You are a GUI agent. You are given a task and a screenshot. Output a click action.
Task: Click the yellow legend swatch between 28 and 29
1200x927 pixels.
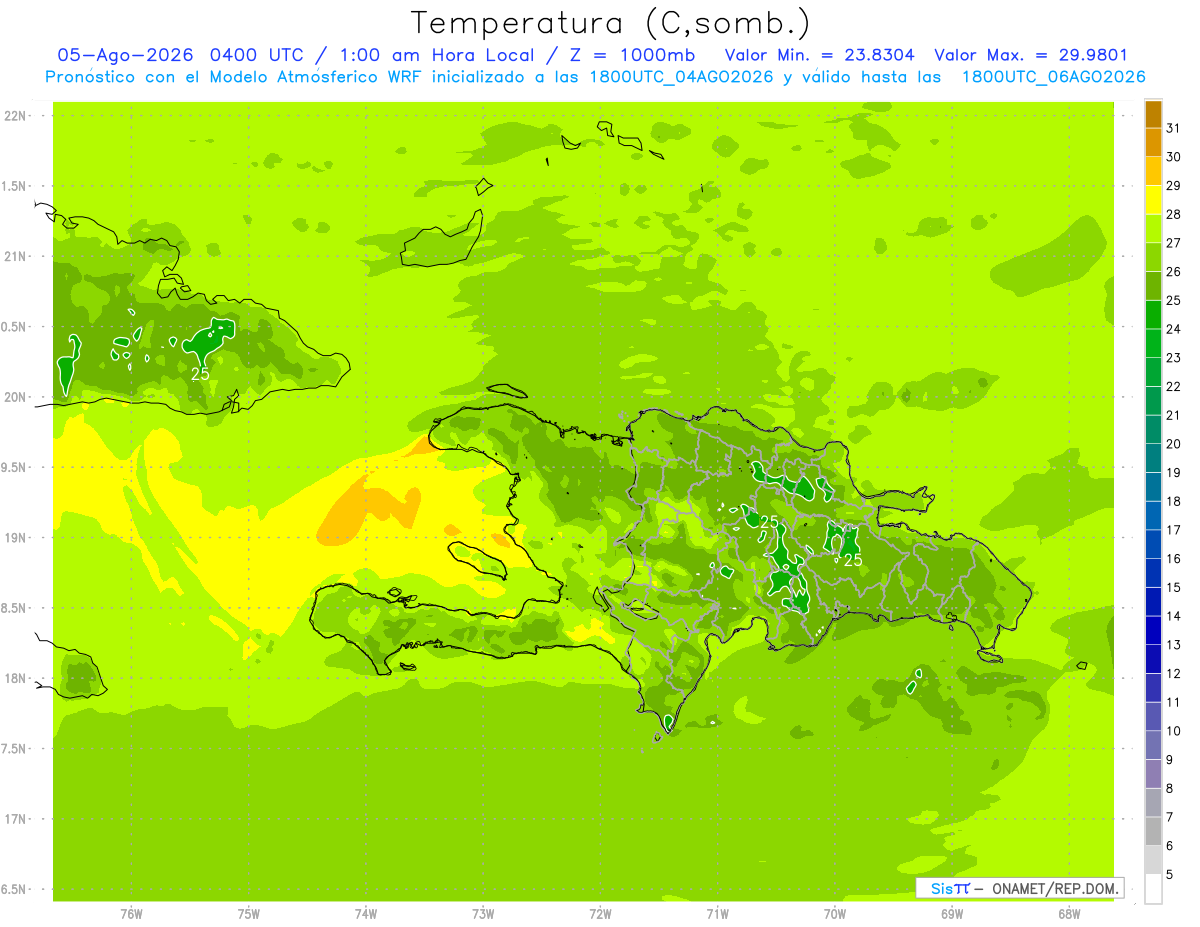tap(1153, 201)
